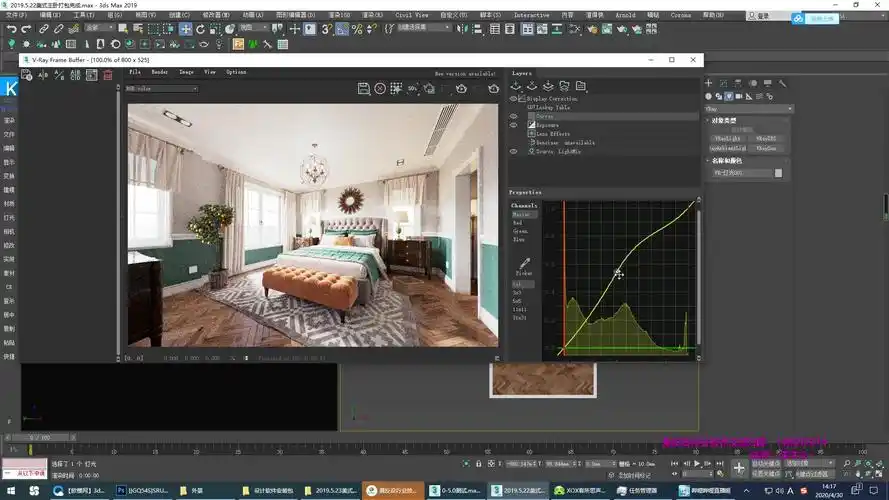Open the Interactive menu
889x500 pixels.
tap(531, 15)
